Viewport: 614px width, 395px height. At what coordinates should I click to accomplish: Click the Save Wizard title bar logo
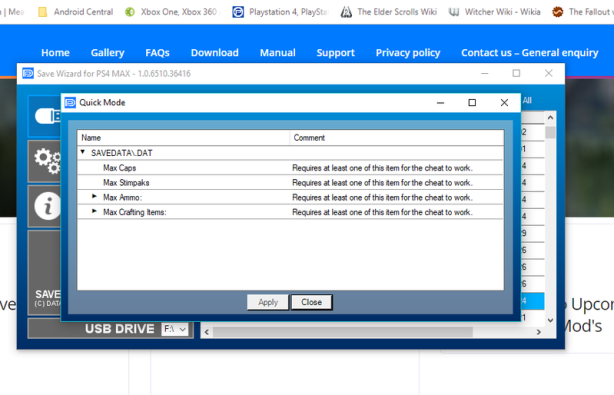28,74
